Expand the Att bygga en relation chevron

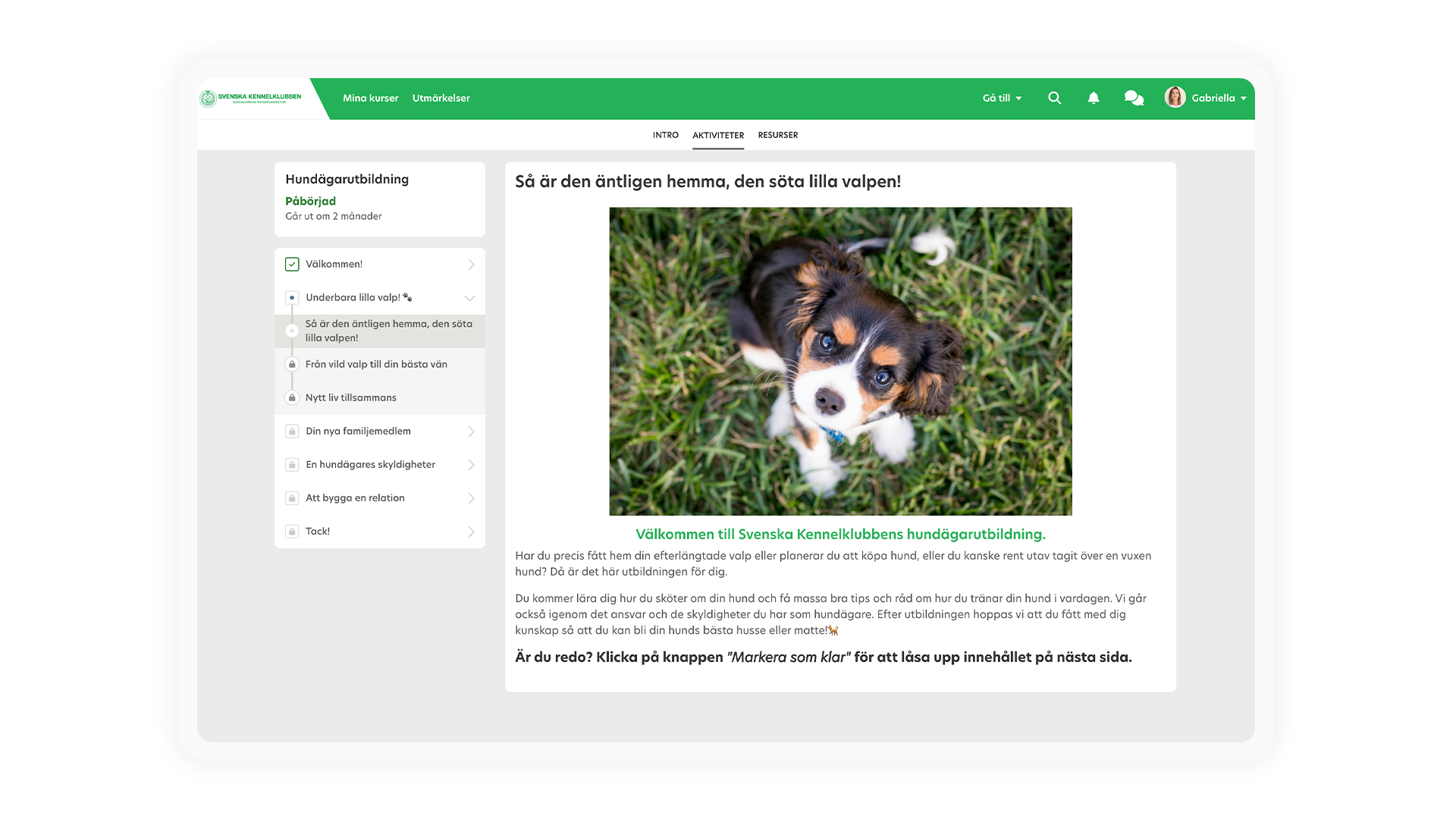click(471, 498)
